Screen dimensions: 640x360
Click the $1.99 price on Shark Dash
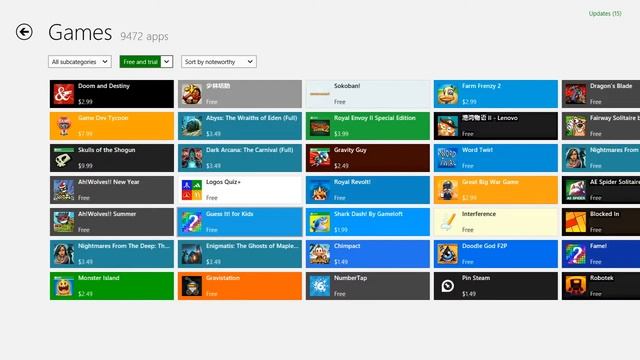coord(341,230)
